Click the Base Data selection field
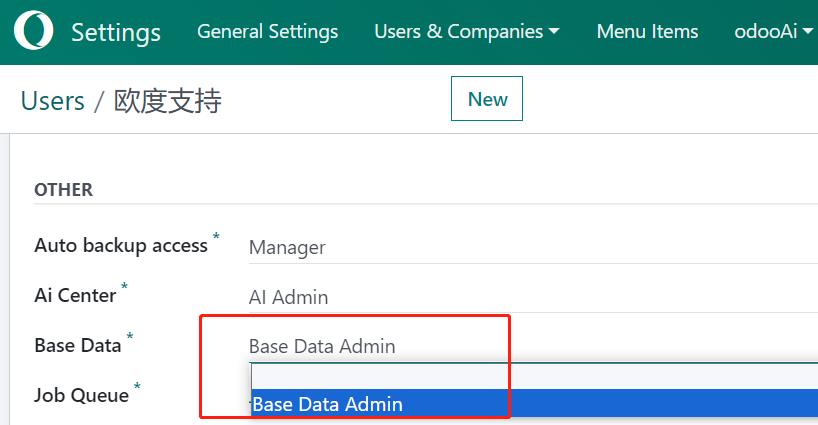The height and width of the screenshot is (425, 818). [x=530, y=347]
